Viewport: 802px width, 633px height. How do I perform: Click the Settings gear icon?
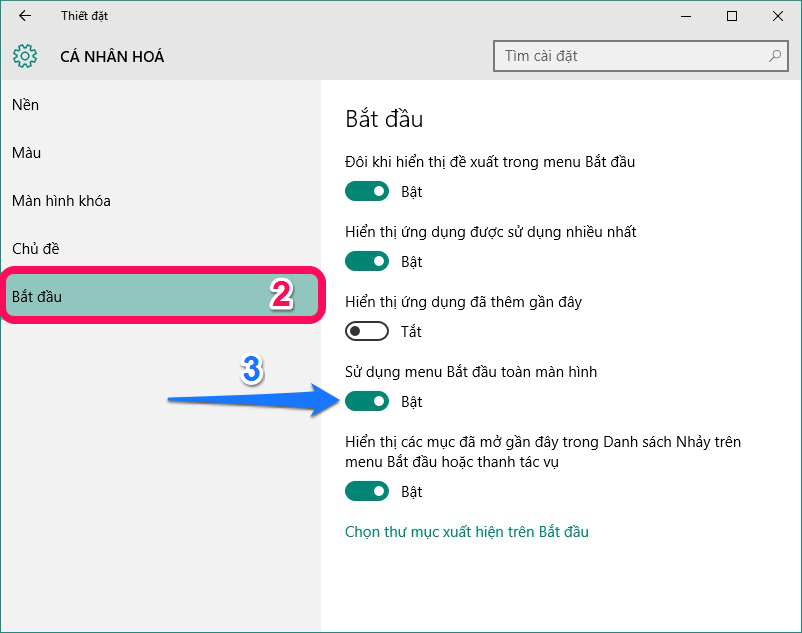pyautogui.click(x=24, y=56)
